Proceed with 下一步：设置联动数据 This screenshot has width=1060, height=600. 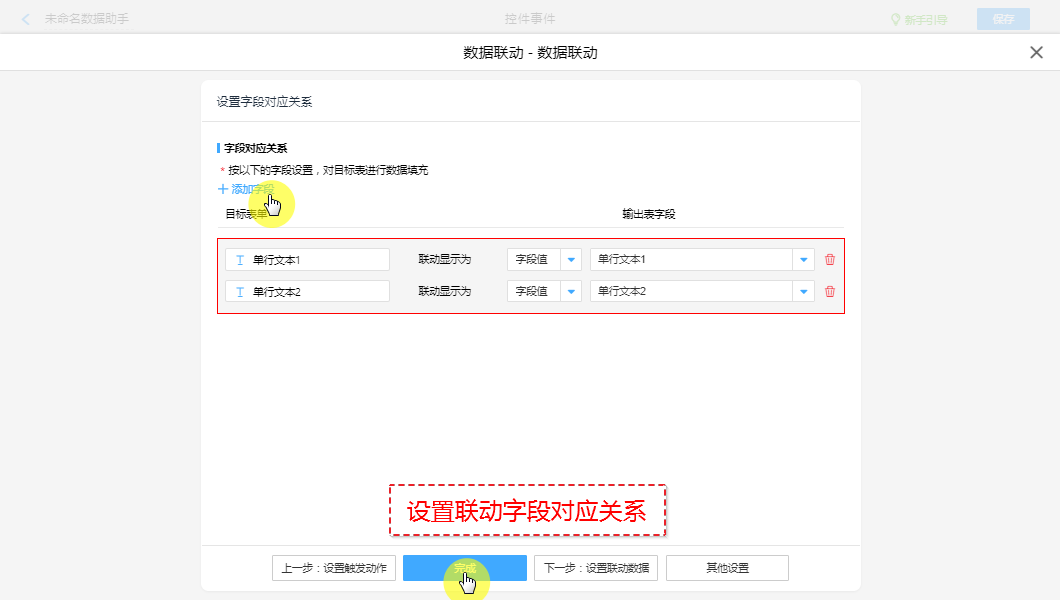596,568
